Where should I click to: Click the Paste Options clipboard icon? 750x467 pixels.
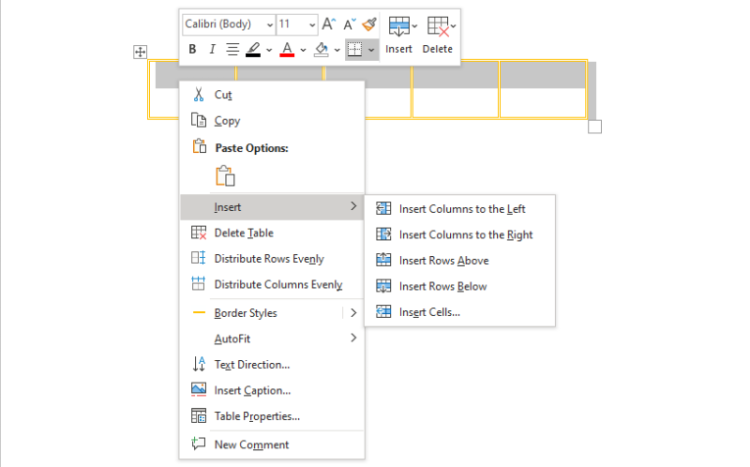[x=225, y=176]
